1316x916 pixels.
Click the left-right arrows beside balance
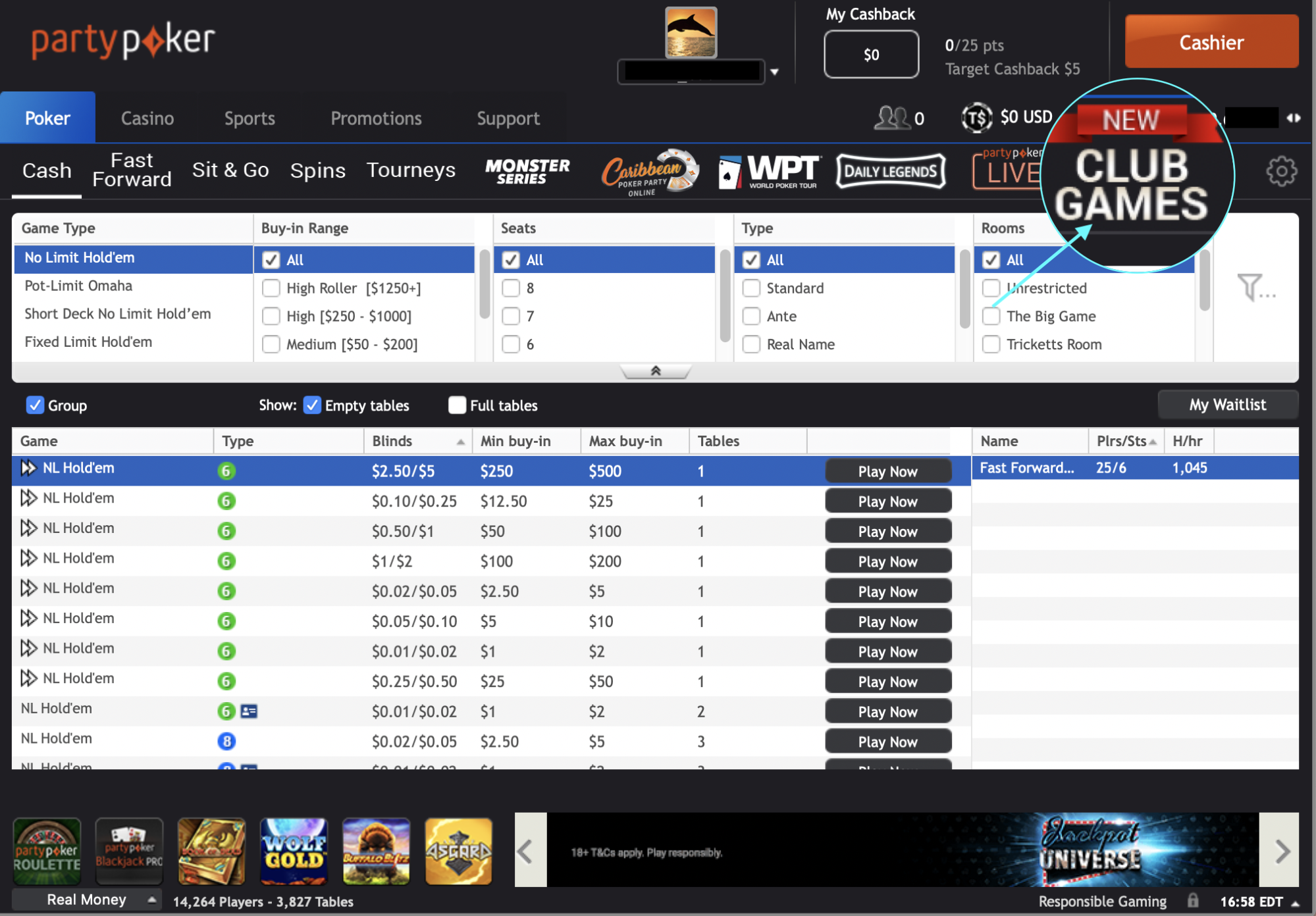click(1294, 118)
